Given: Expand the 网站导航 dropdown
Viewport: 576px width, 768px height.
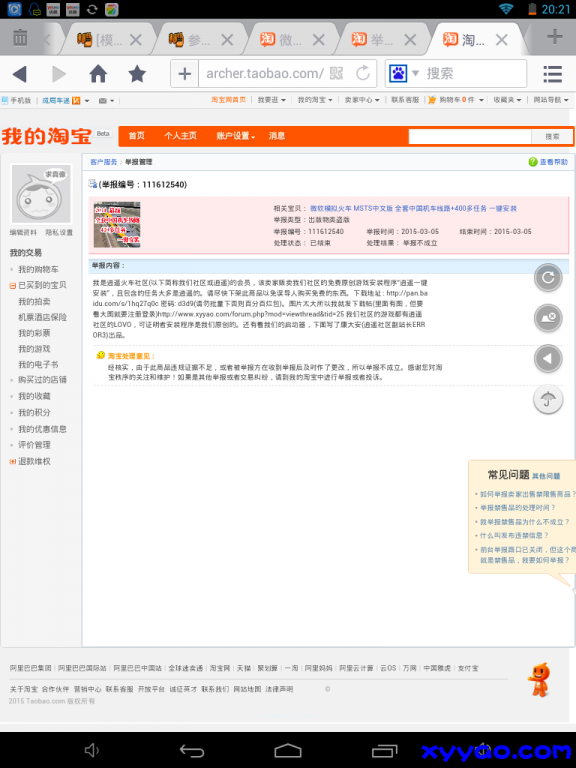Looking at the screenshot, I should [551, 100].
